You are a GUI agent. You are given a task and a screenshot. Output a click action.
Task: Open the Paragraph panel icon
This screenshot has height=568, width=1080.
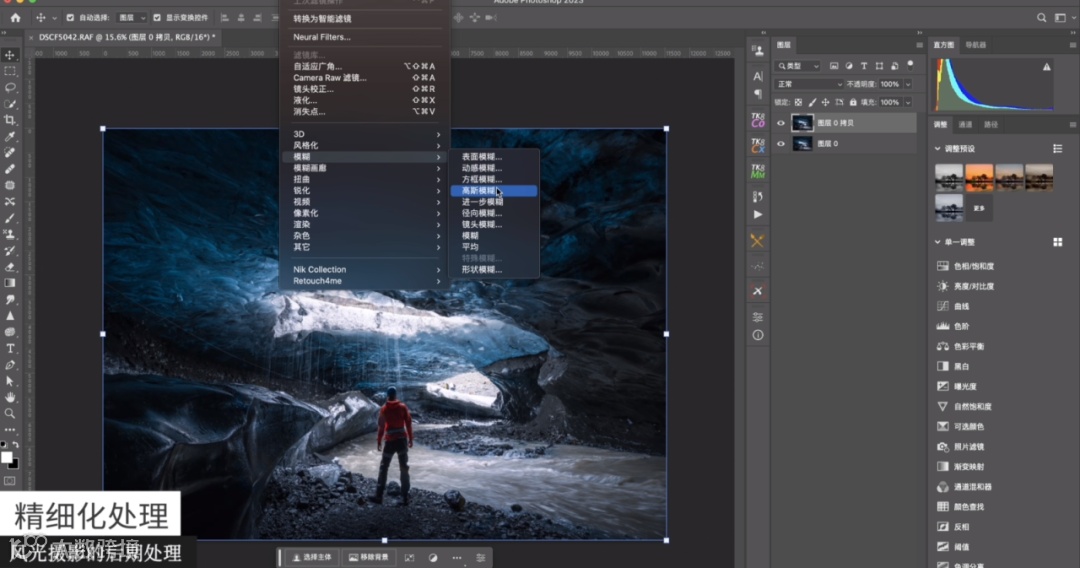pos(758,93)
